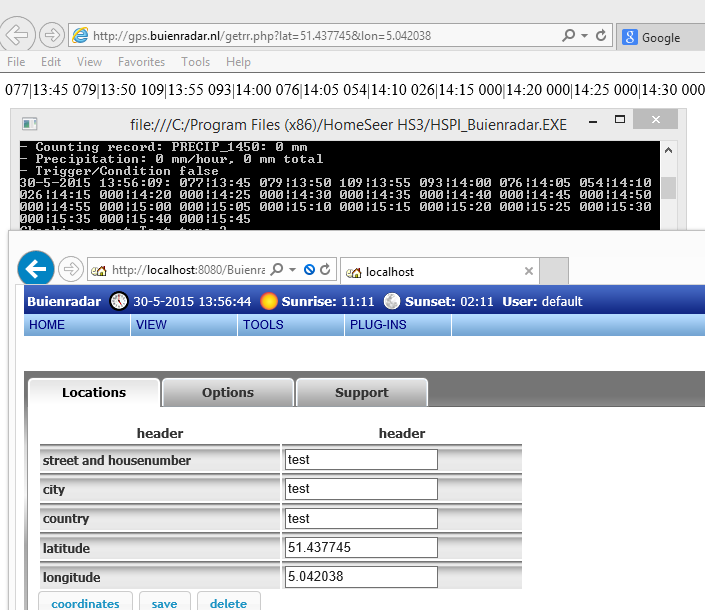Open the HOME menu in HomeSeer
Image resolution: width=705 pixels, height=610 pixels.
(x=77, y=325)
